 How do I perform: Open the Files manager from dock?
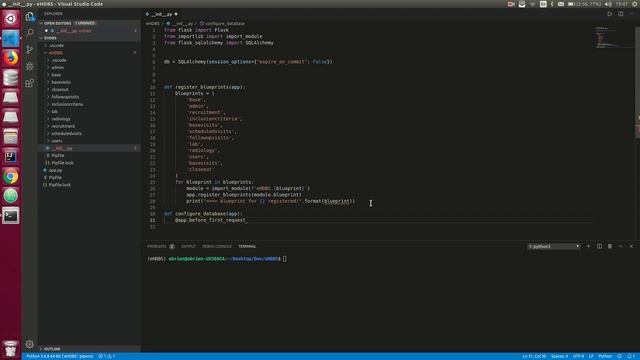click(x=11, y=137)
